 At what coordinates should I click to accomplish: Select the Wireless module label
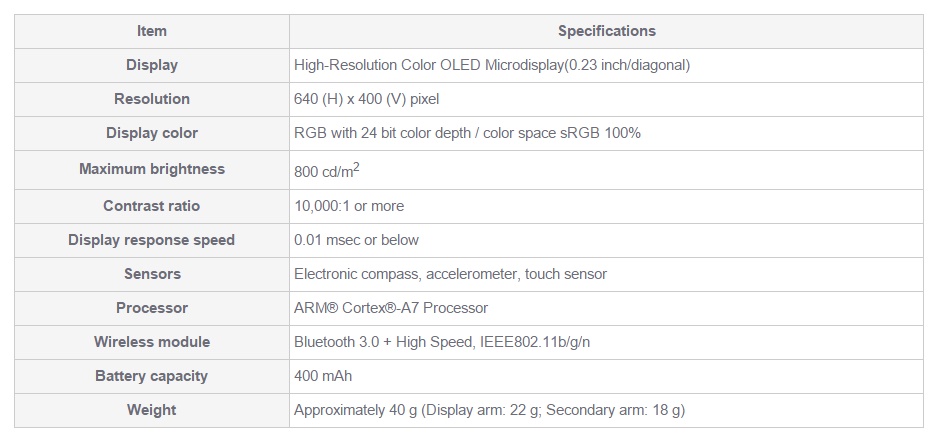click(x=152, y=342)
